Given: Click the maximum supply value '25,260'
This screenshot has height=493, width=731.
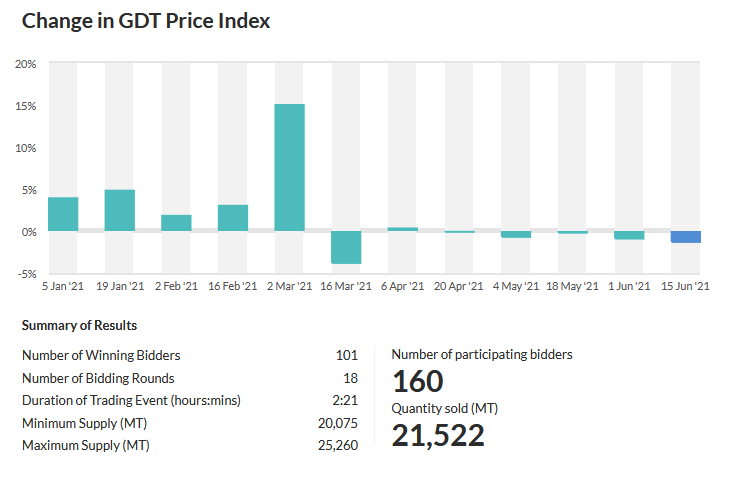Looking at the screenshot, I should [x=338, y=445].
